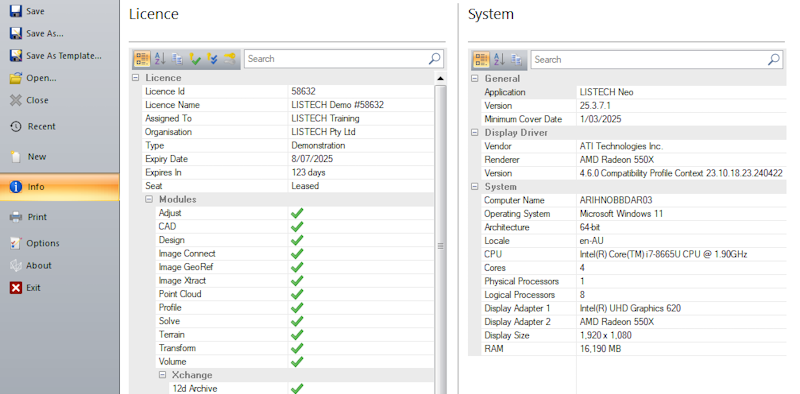Collapse the Modules group
This screenshot has height=394, width=800.
tap(149, 199)
